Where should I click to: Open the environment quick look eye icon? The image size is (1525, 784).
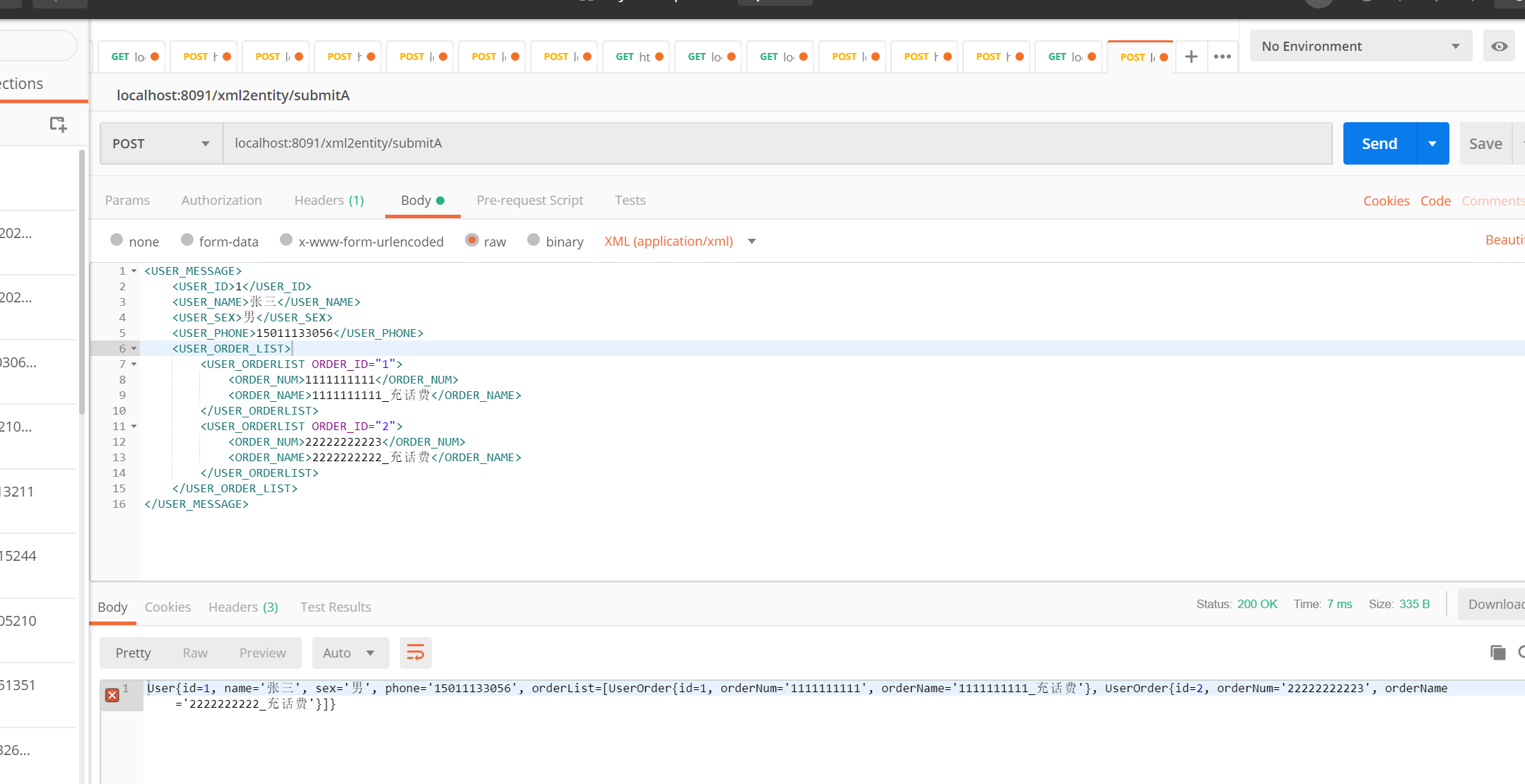click(1499, 45)
